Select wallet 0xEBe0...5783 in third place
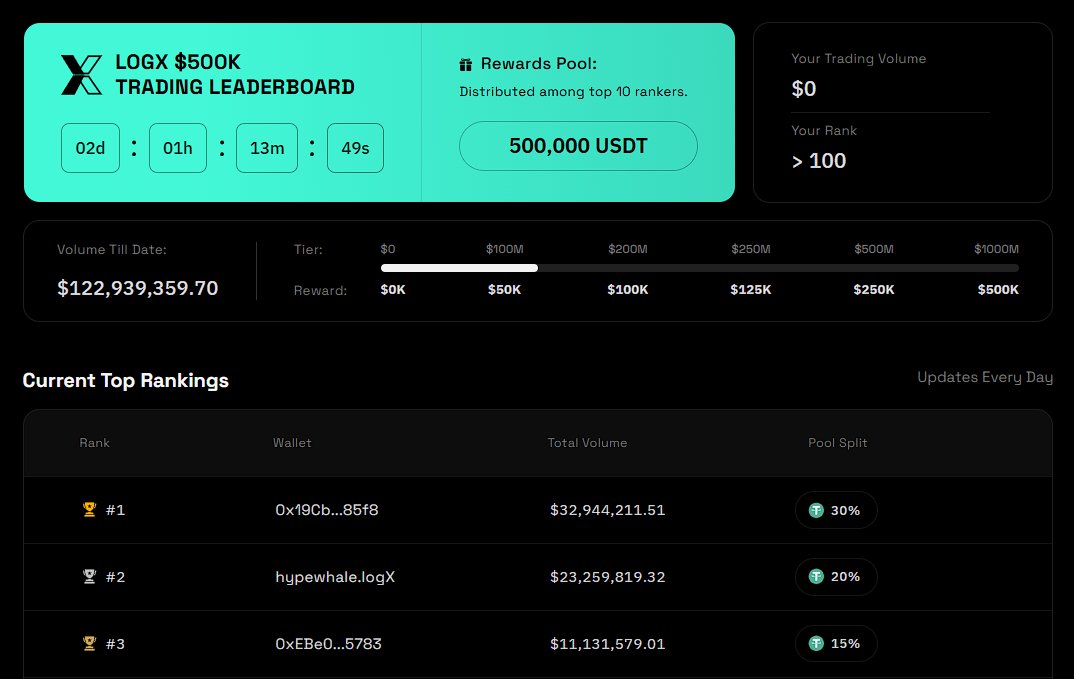The width and height of the screenshot is (1074, 679). pos(328,644)
